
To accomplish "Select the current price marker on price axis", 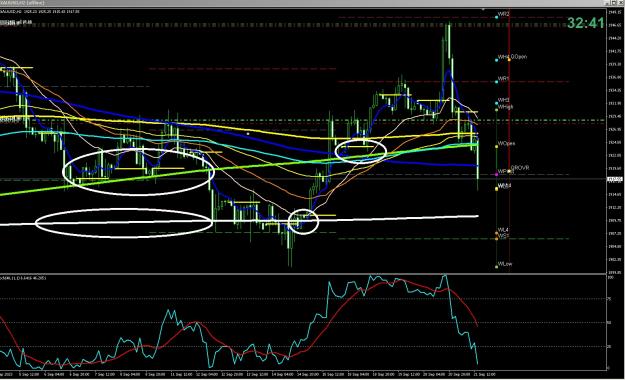I will [615, 179].
